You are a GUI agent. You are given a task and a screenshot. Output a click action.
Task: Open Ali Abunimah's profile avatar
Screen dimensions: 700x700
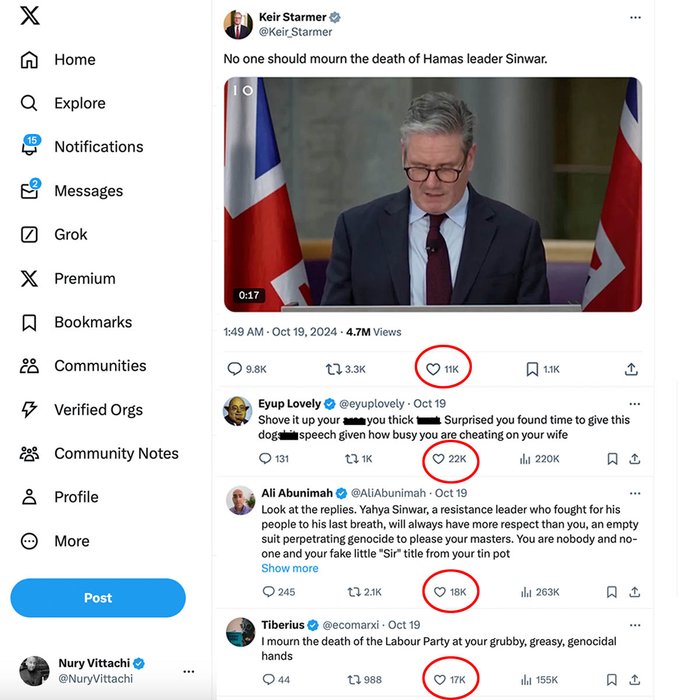click(240, 499)
